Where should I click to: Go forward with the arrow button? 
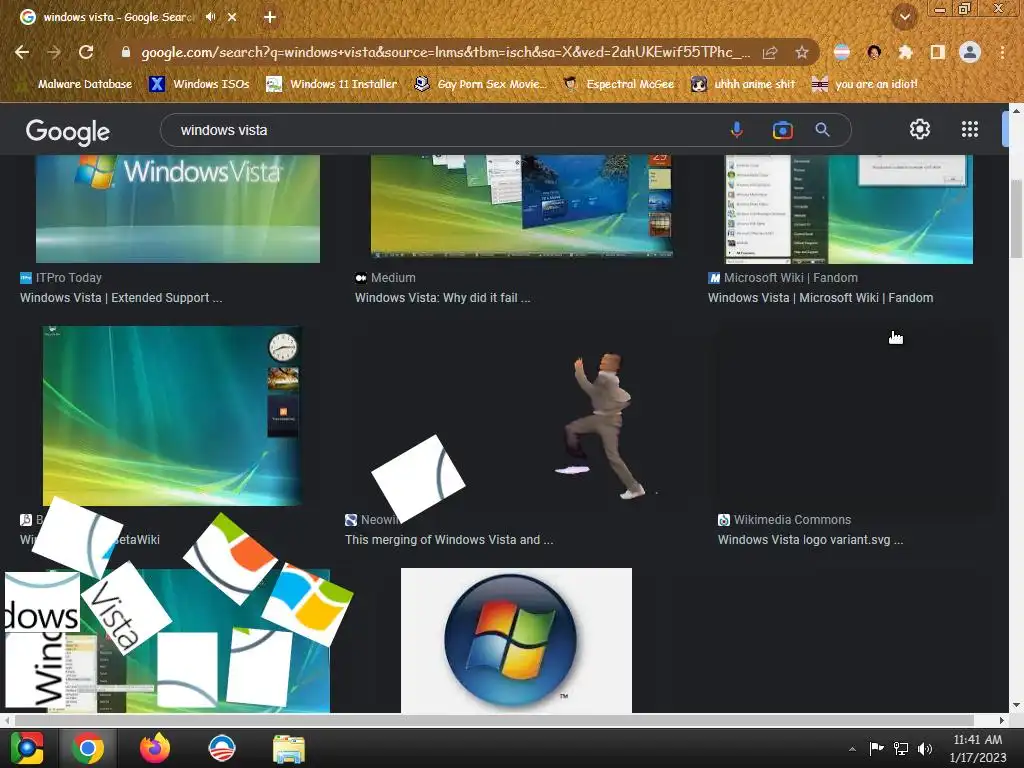tap(54, 52)
